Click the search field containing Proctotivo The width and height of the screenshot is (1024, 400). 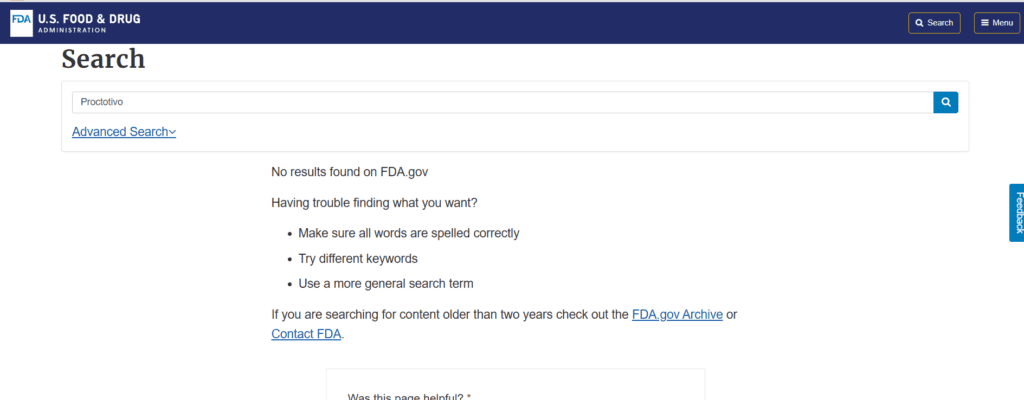click(503, 103)
